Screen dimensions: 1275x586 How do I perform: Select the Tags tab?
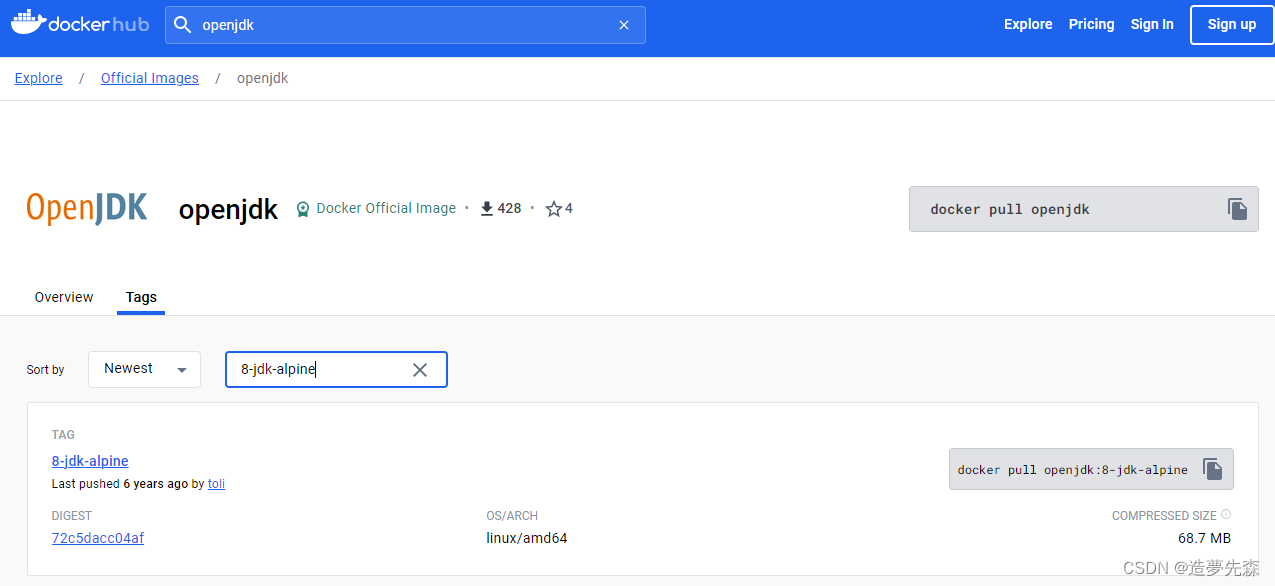coord(141,297)
